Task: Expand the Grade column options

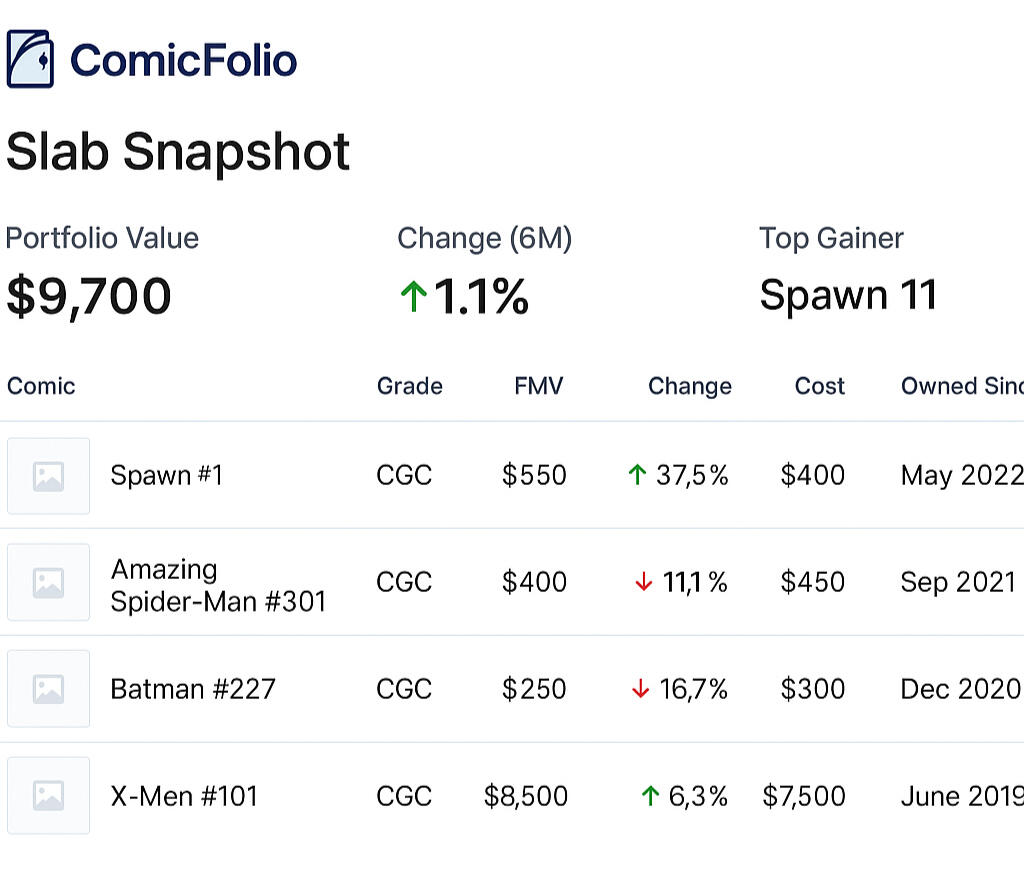Action: [x=409, y=386]
